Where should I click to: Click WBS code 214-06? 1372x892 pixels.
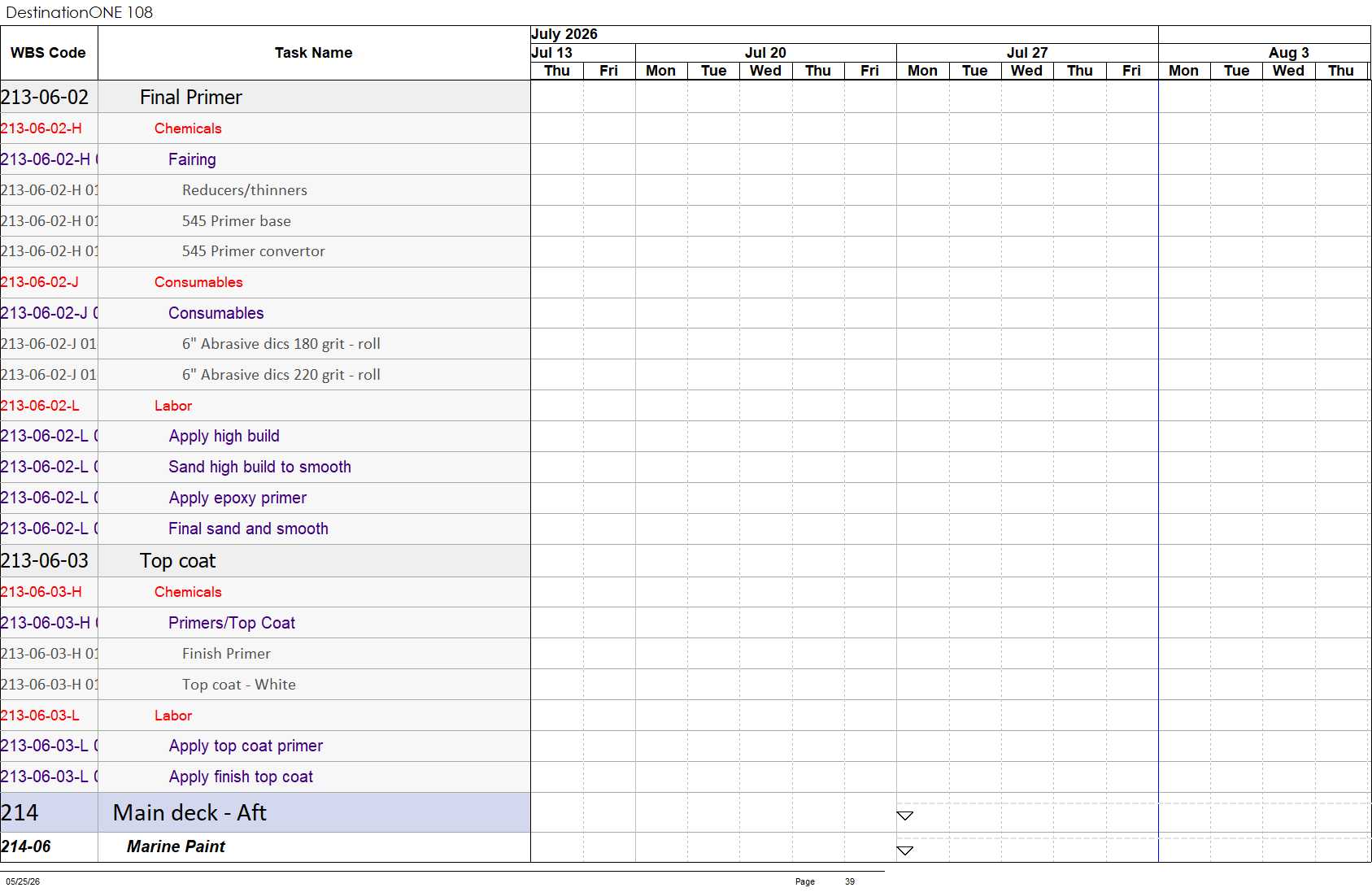[x=26, y=846]
